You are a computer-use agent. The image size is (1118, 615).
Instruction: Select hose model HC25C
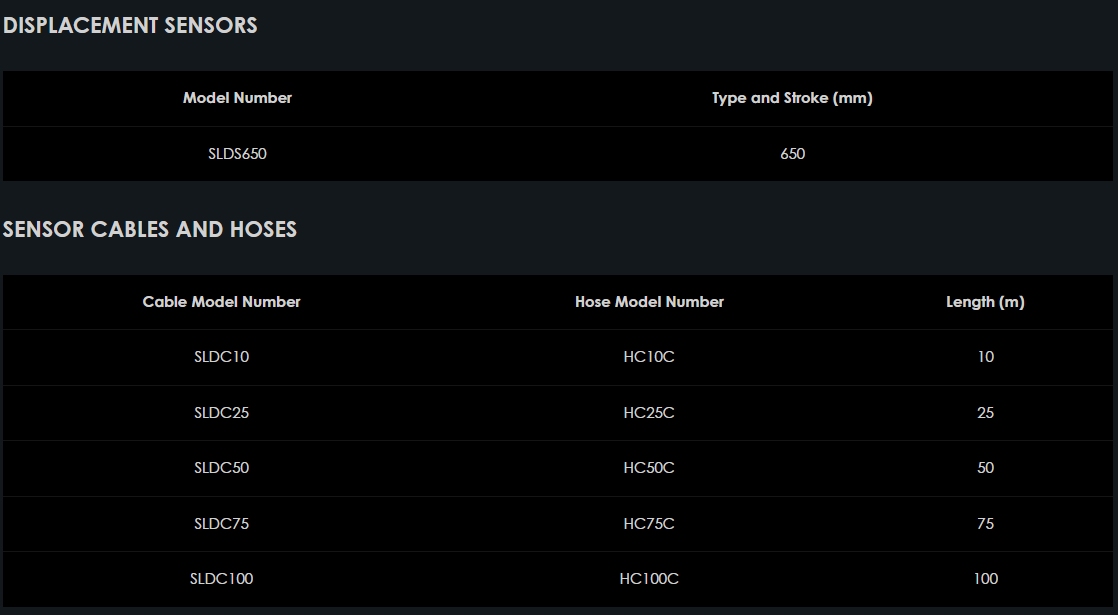[x=649, y=412]
